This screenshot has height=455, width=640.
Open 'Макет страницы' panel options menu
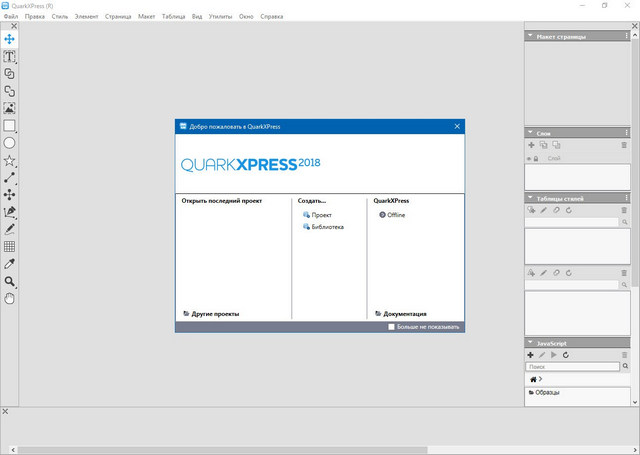pos(627,36)
